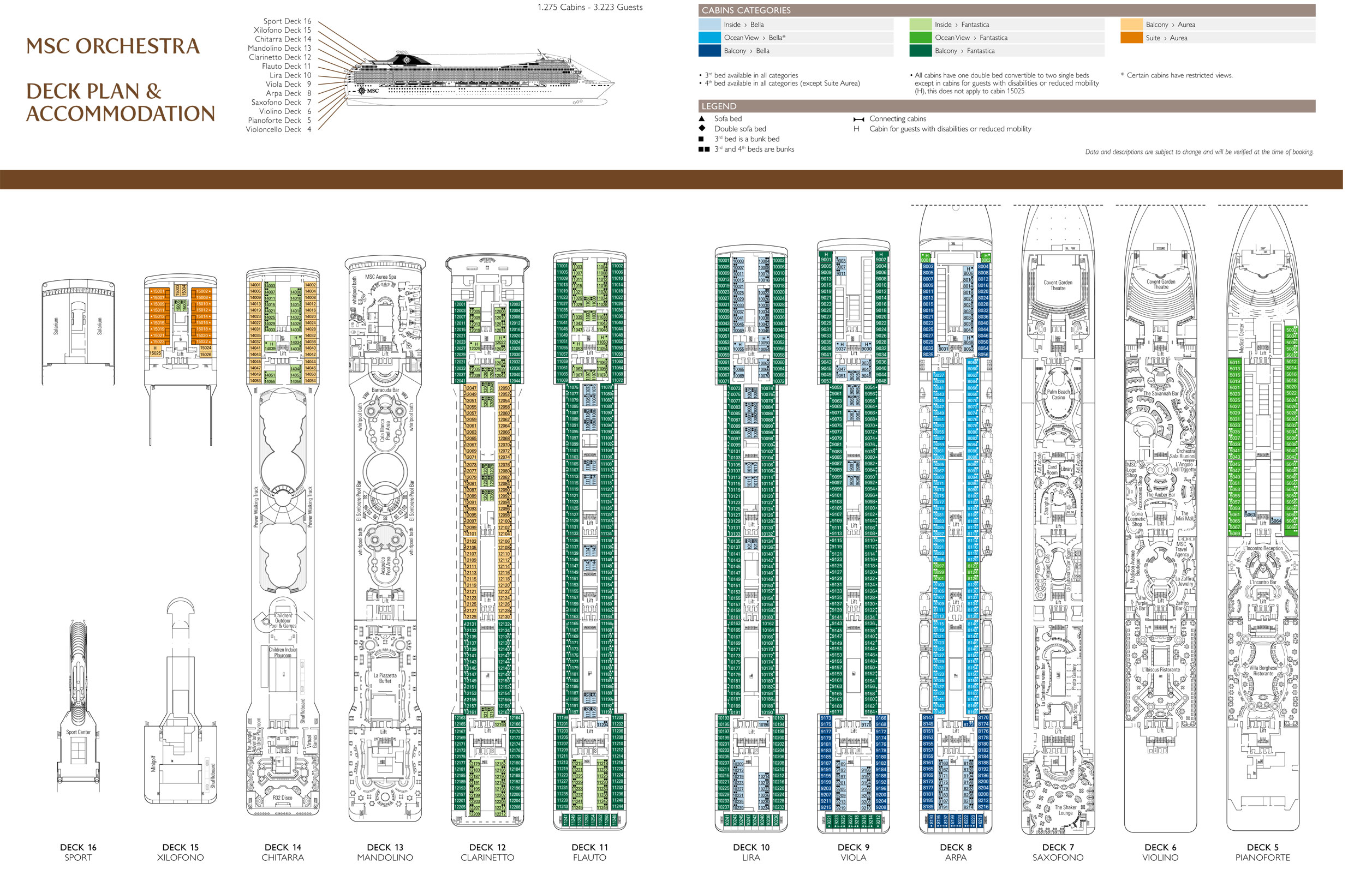Click the single square bunk bed symbol
Viewport: 1372px width, 887px height.
[701, 139]
